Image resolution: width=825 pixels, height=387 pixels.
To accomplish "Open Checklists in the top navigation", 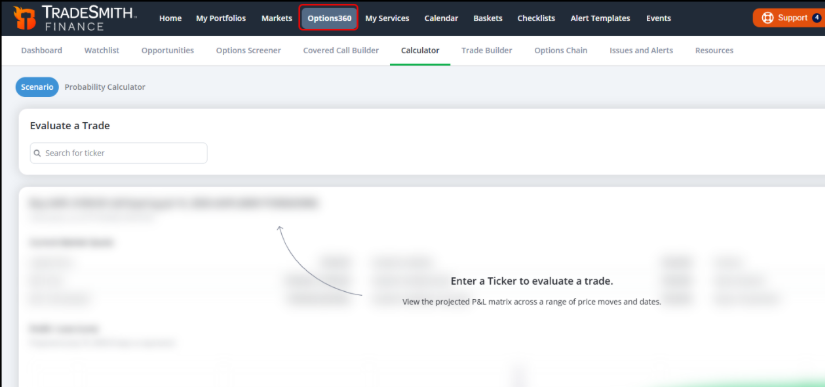I will (536, 18).
